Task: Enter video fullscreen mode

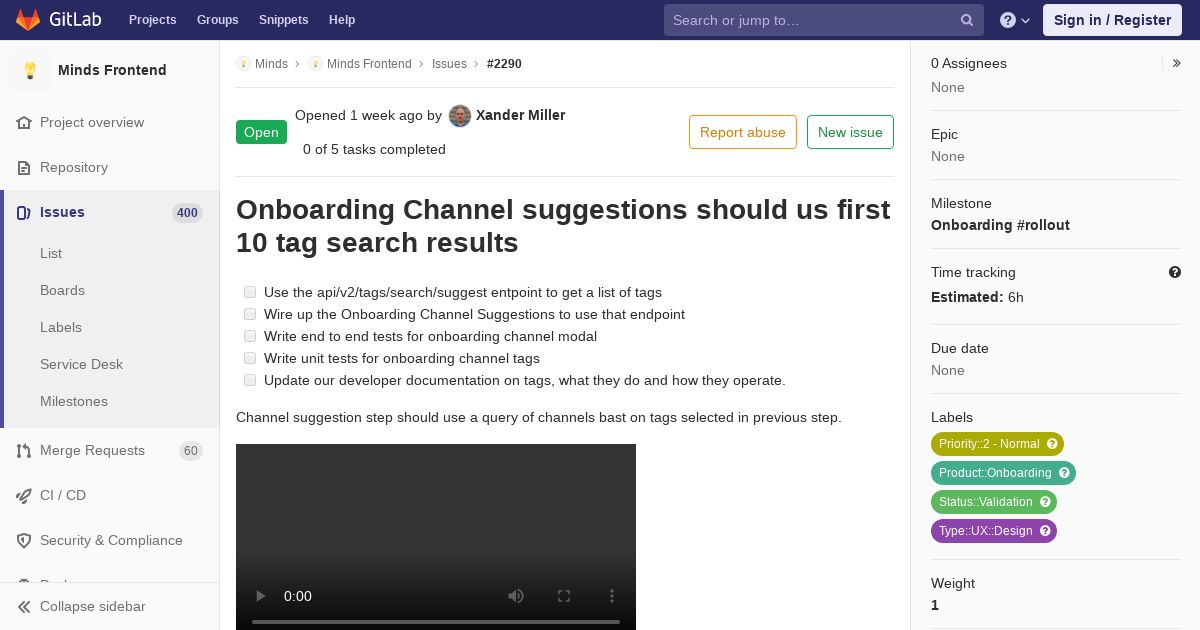Action: (564, 596)
